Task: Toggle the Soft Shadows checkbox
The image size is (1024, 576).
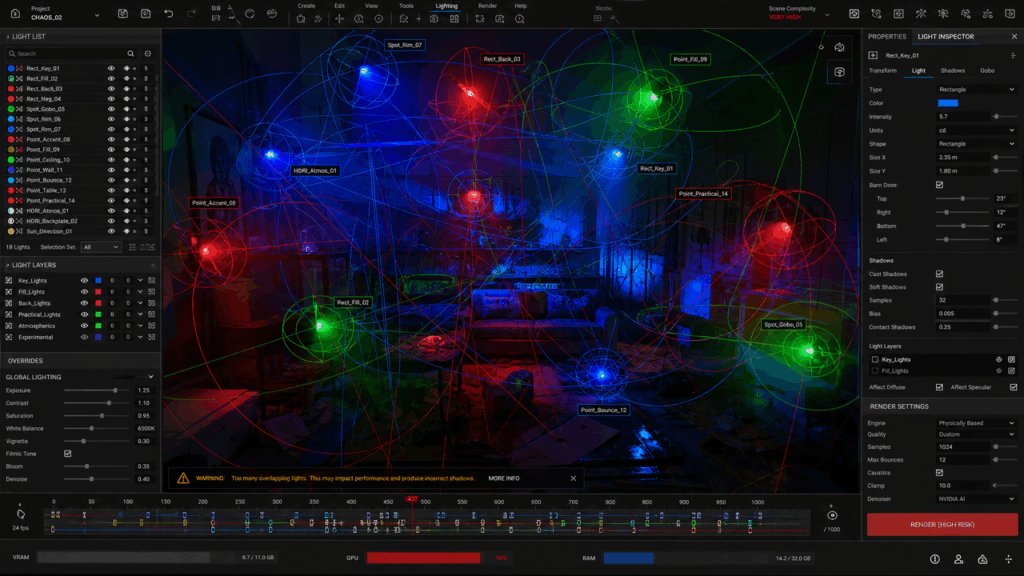Action: tap(939, 287)
